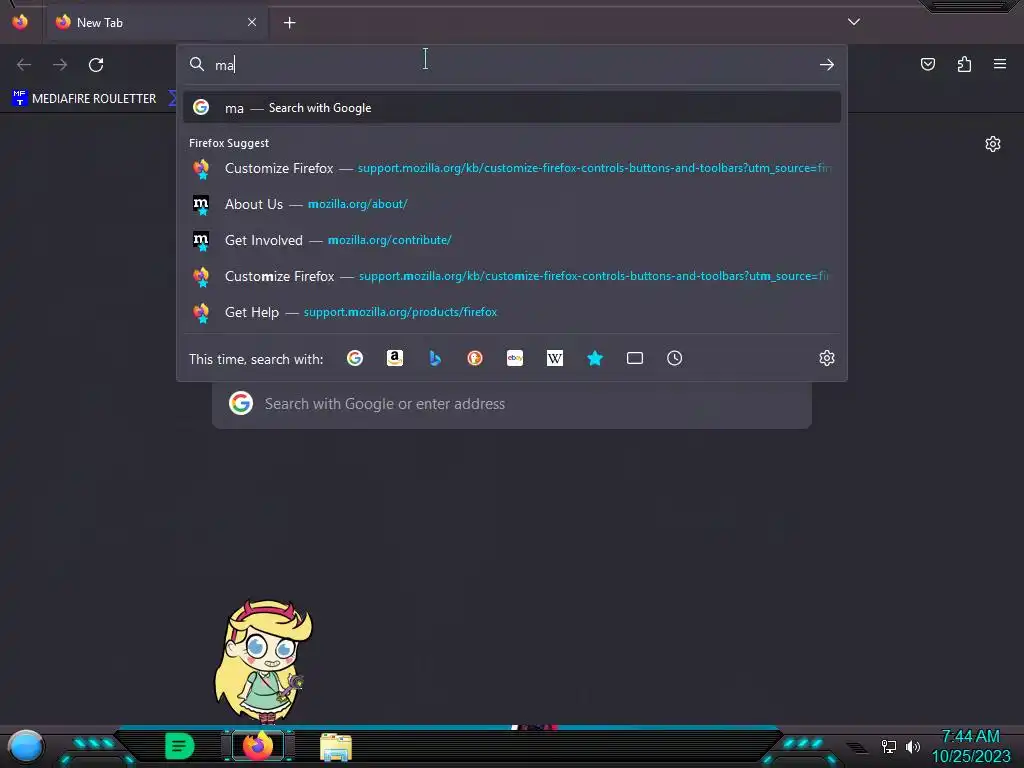
Task: Focus the address bar containing 'ma'
Action: click(511, 65)
